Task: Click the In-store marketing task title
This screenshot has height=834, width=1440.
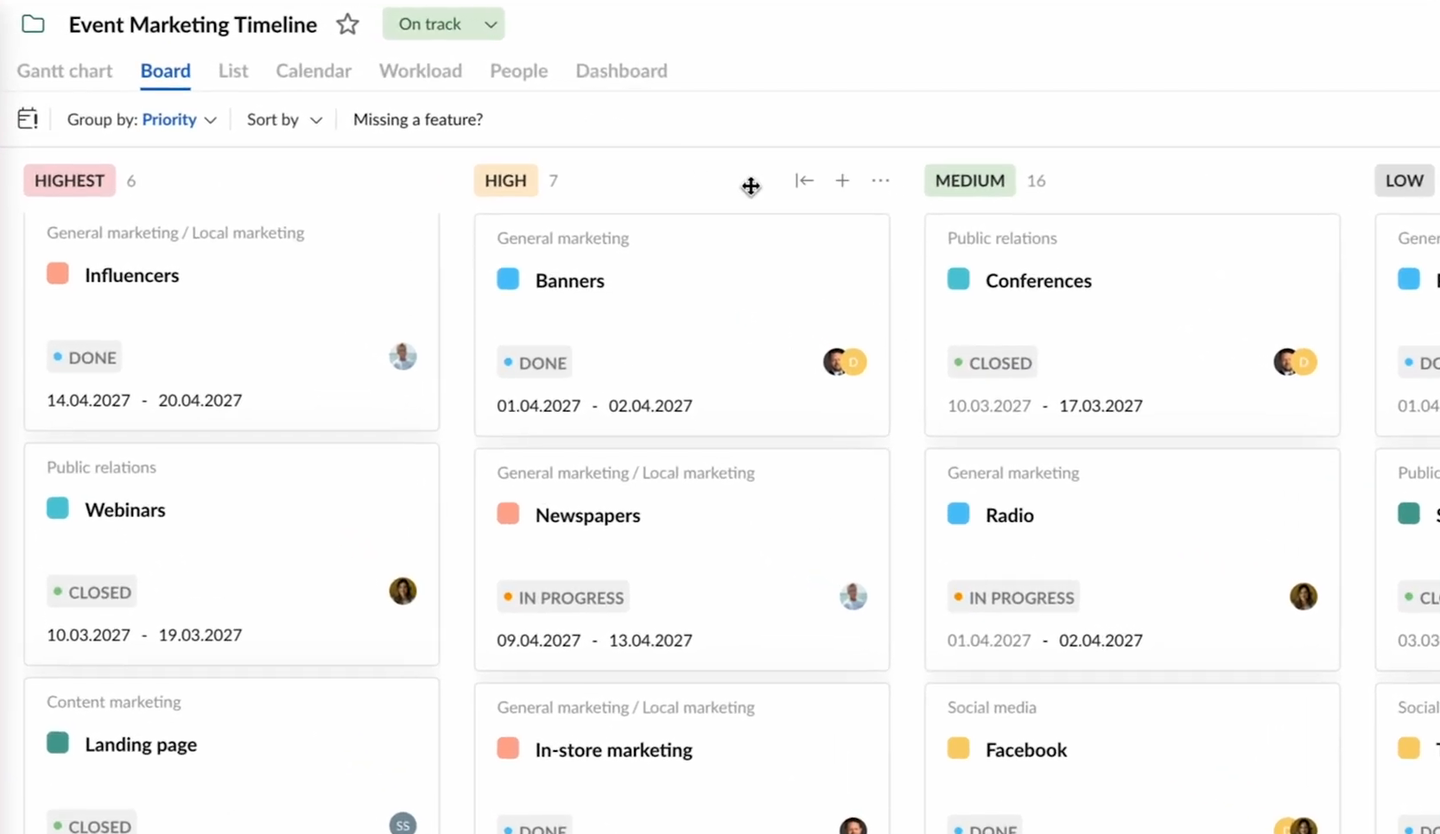Action: pyautogui.click(x=614, y=749)
